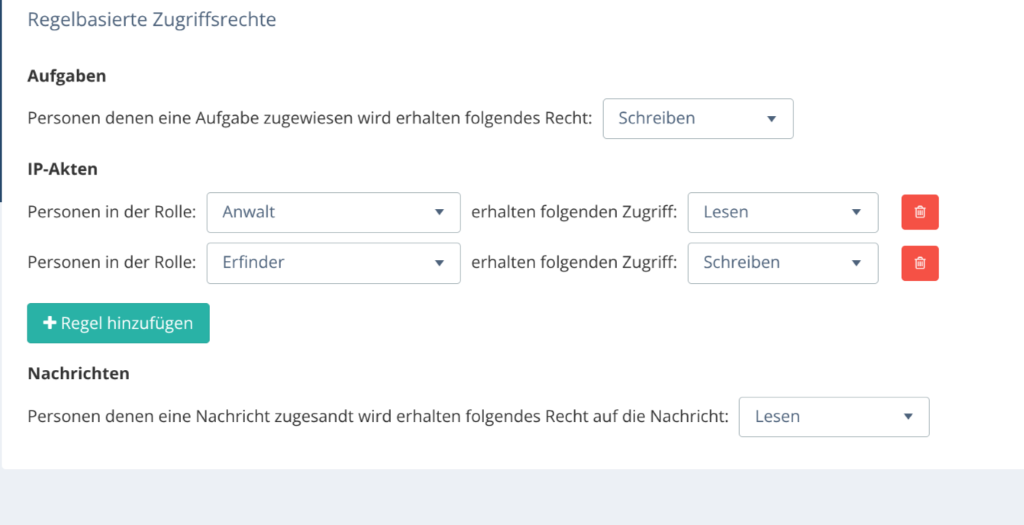1024x525 pixels.
Task: Click the arrow in the Anwalt row's Lesen box
Action: (x=856, y=212)
